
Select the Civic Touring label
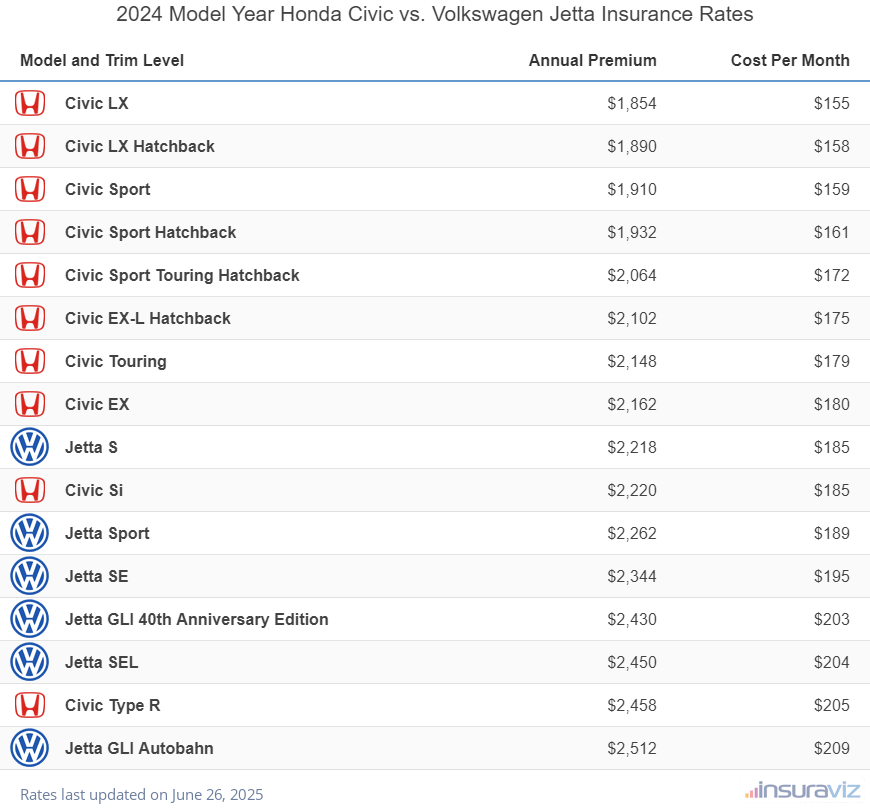[115, 361]
